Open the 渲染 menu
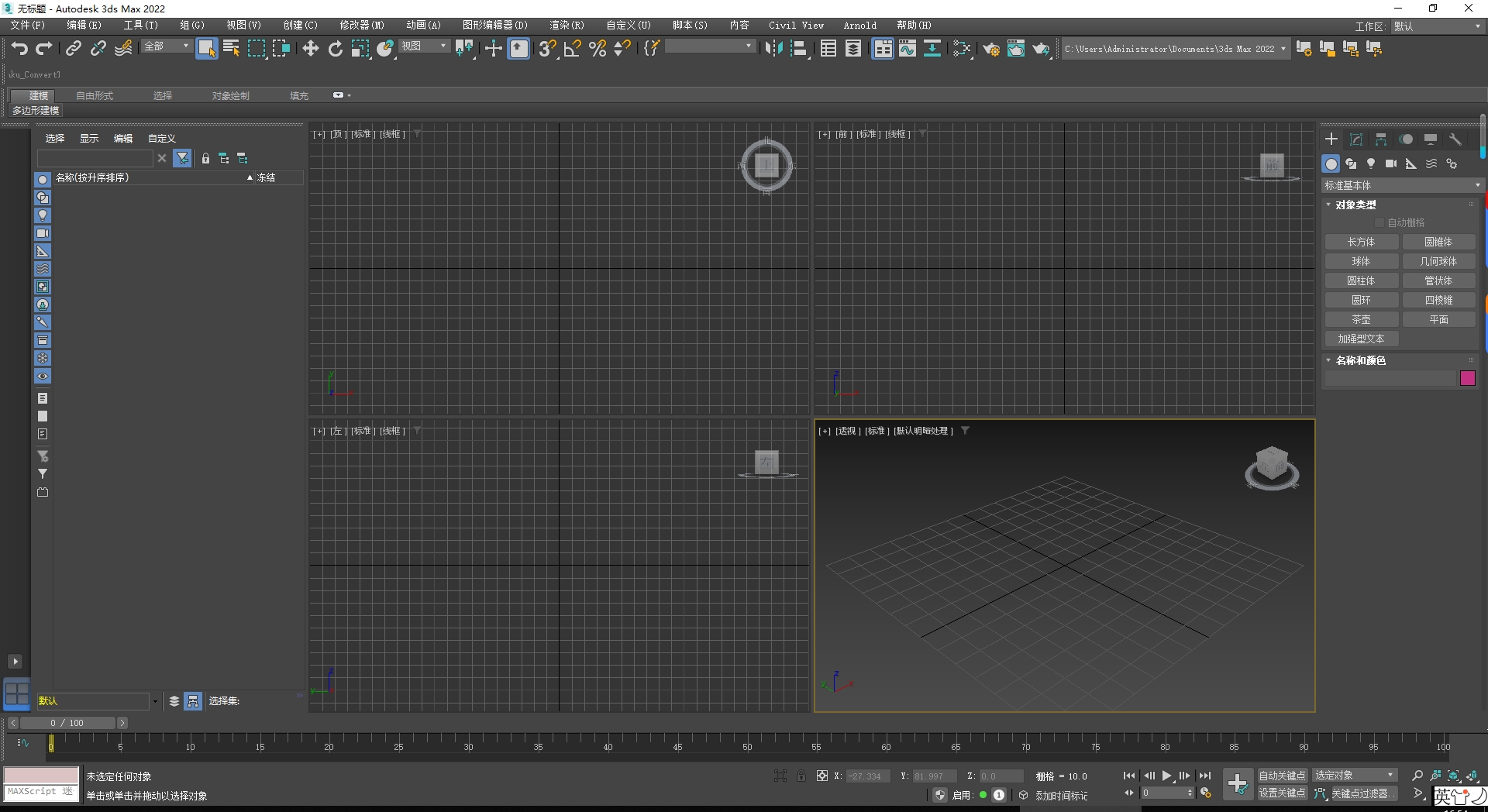Screen dimensions: 1488x812 [567, 25]
